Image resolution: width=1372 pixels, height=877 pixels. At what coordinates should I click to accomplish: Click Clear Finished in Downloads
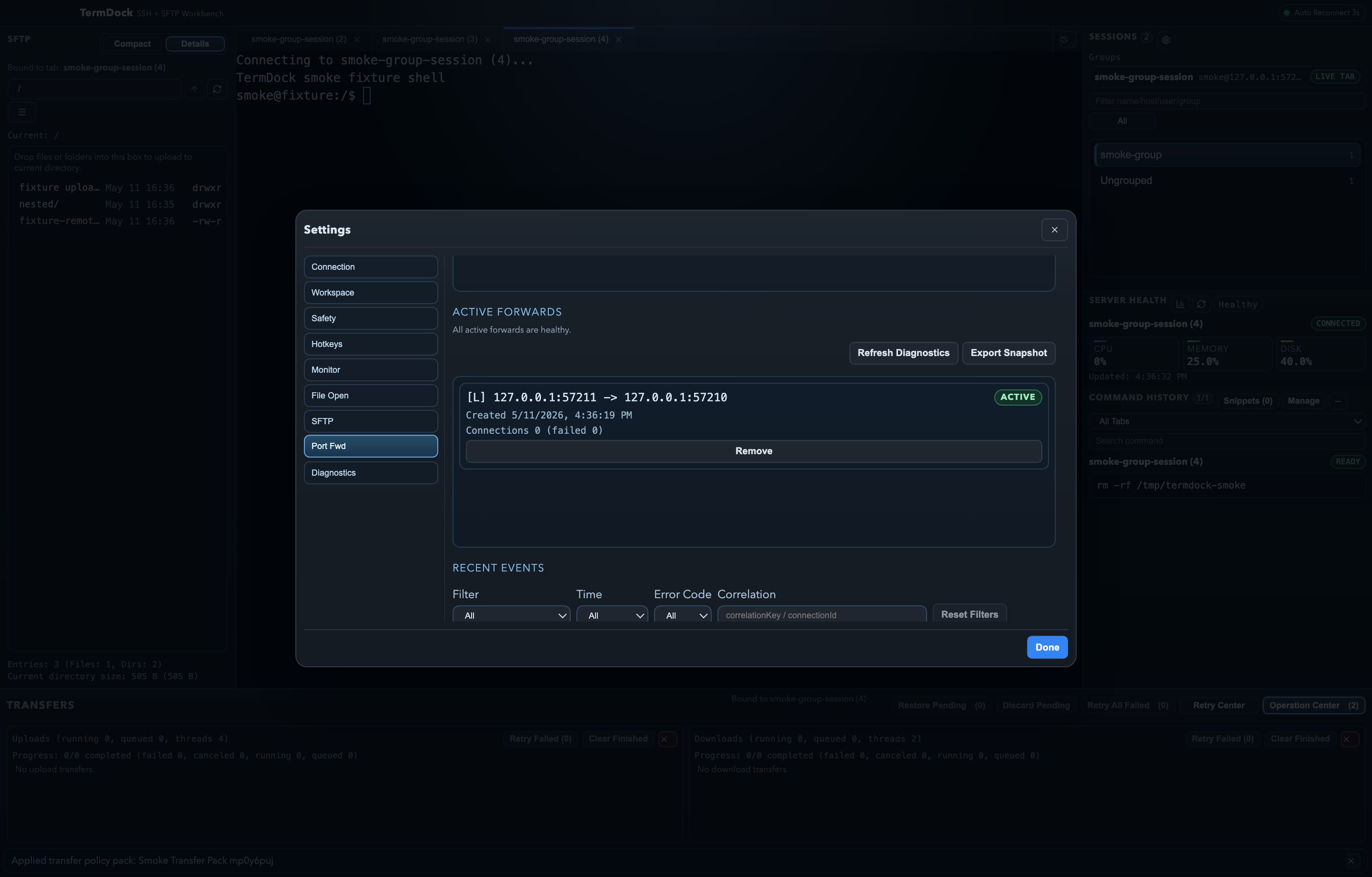[x=1300, y=739]
